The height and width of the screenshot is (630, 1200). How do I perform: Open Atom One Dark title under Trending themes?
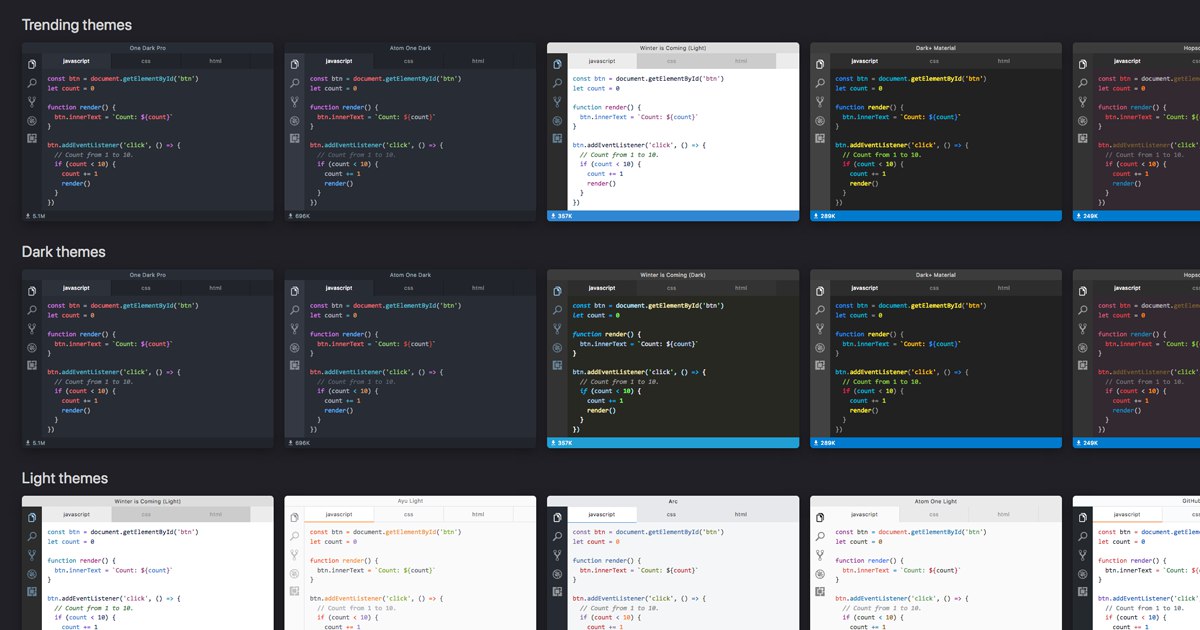click(x=410, y=48)
